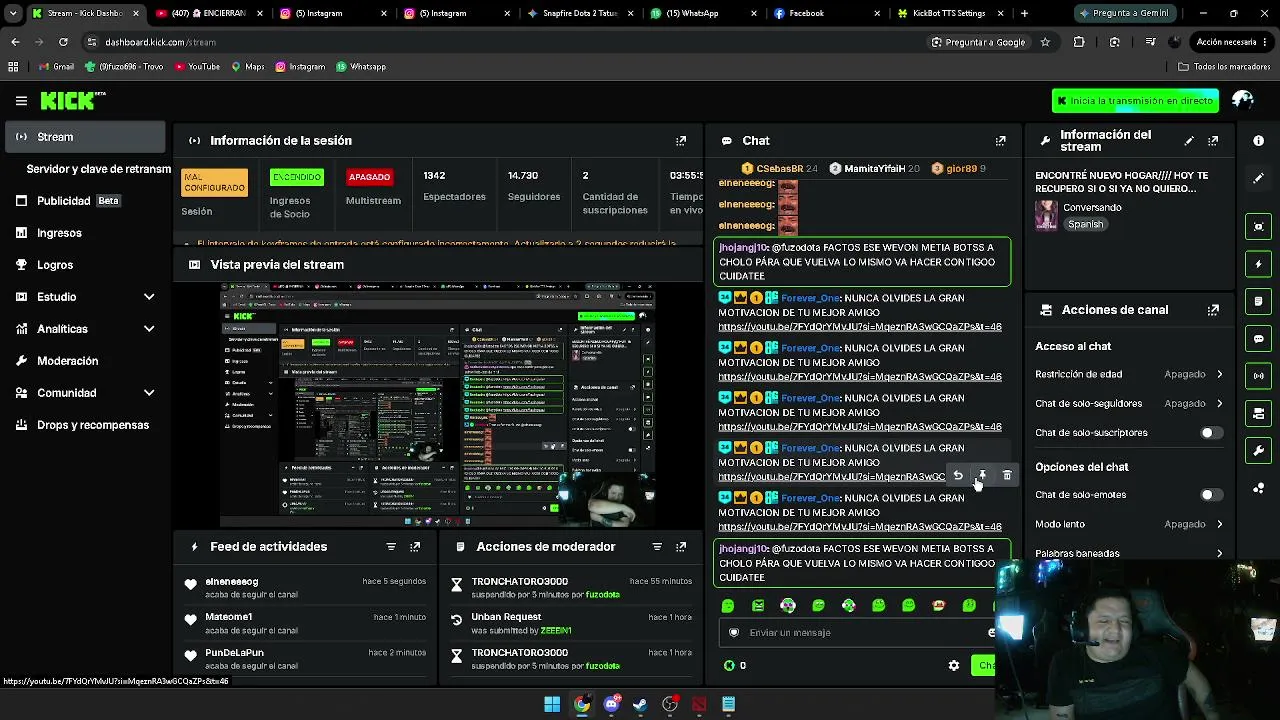Open chat settings gear
The image size is (1280, 720).
click(x=954, y=665)
